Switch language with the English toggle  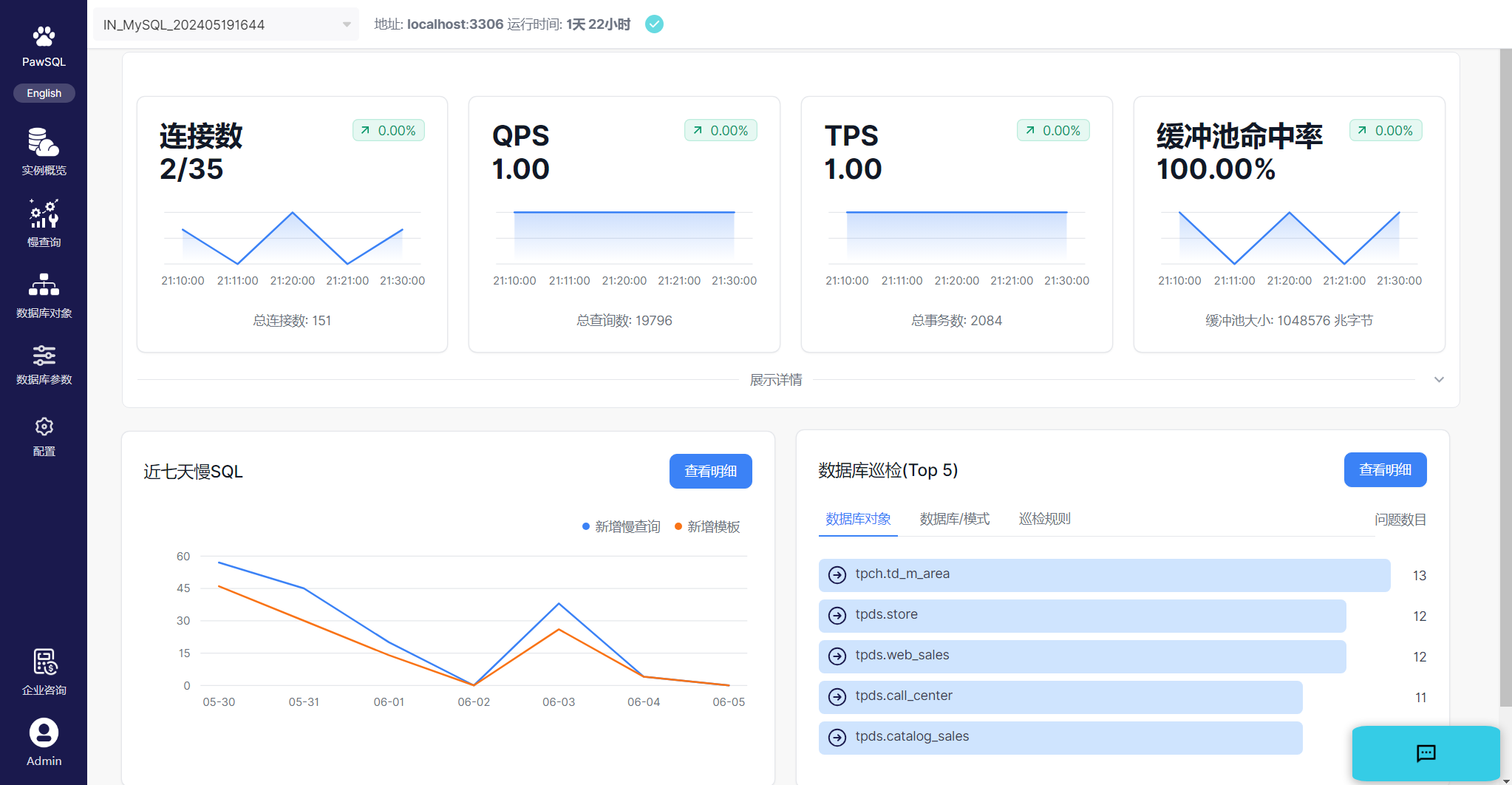pyautogui.click(x=44, y=93)
